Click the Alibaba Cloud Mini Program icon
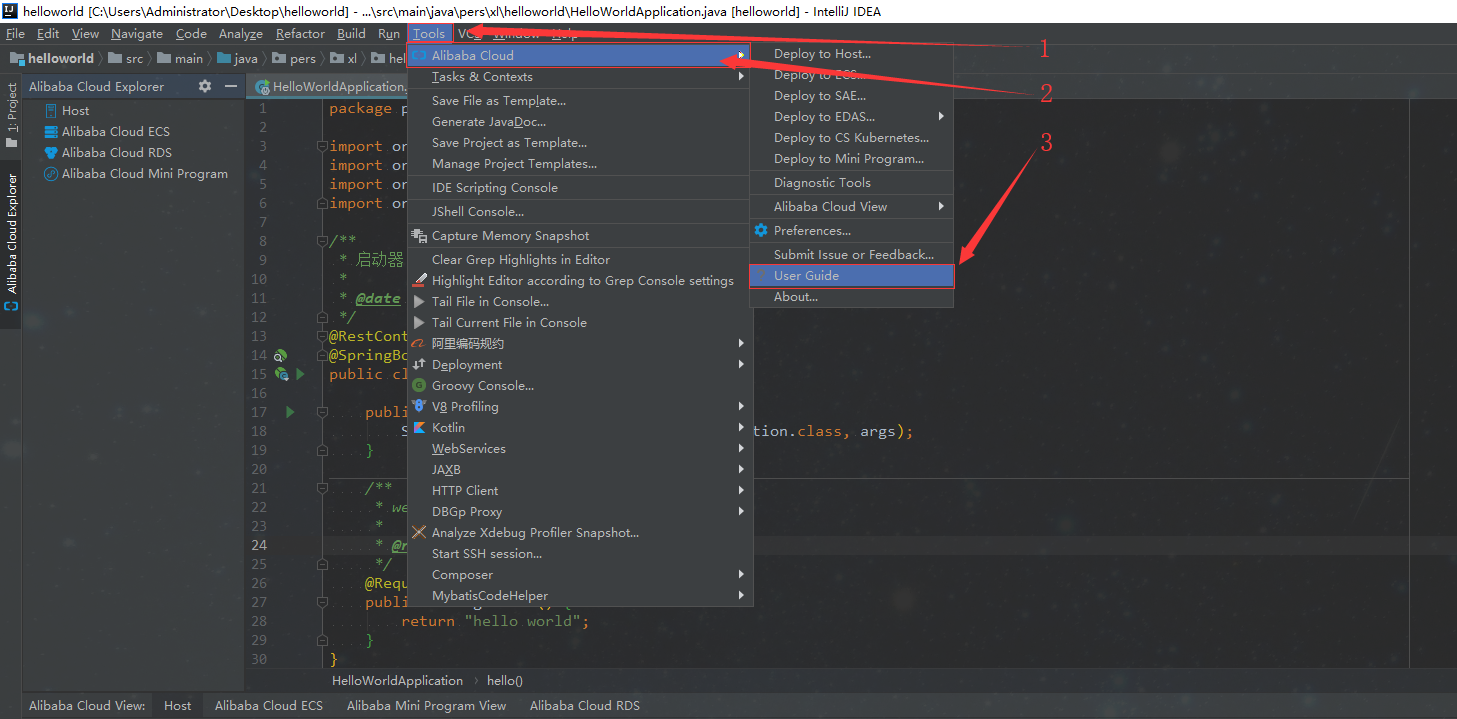Image resolution: width=1457 pixels, height=719 pixels. 51,173
